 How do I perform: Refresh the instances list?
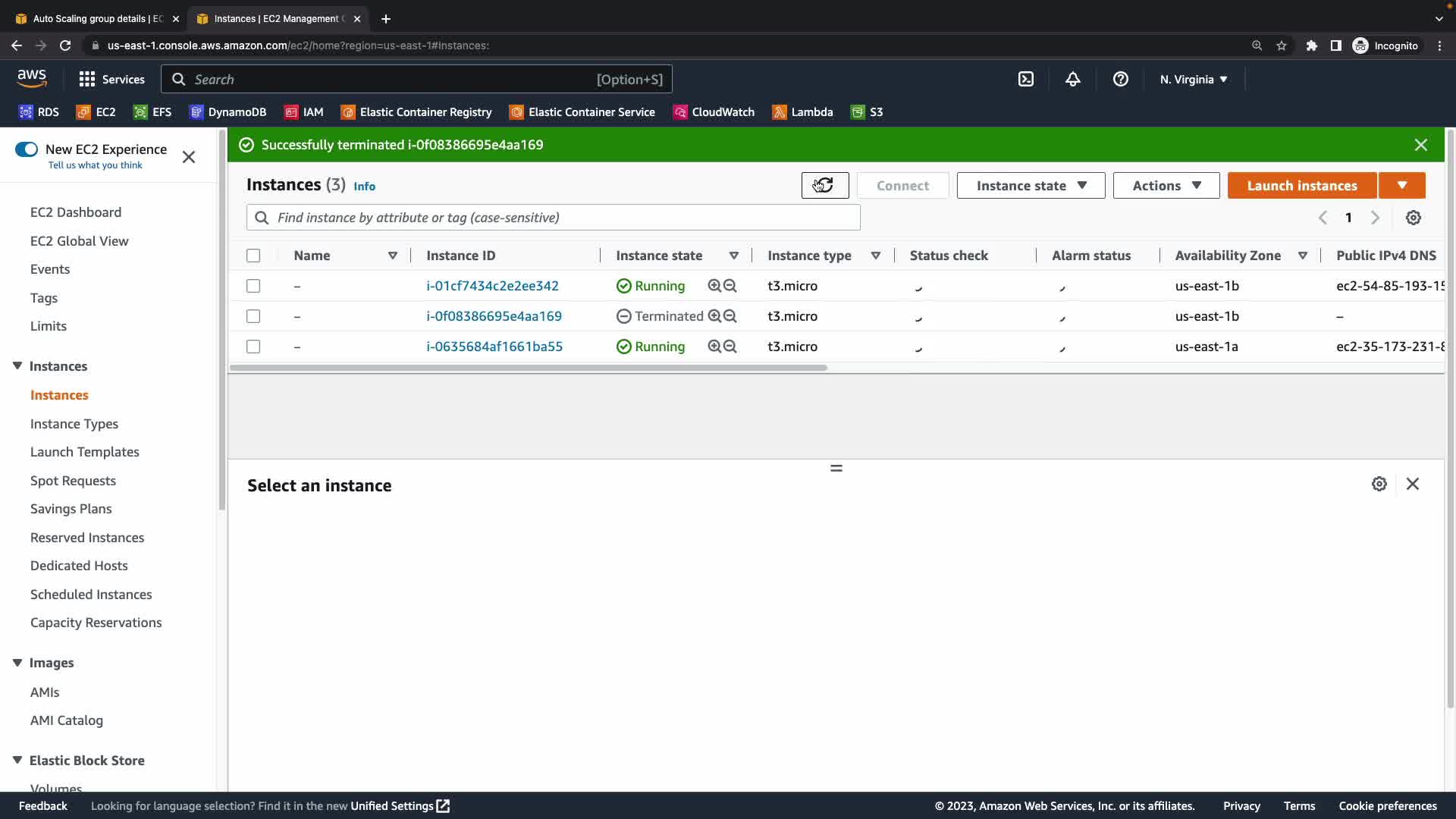pos(824,185)
